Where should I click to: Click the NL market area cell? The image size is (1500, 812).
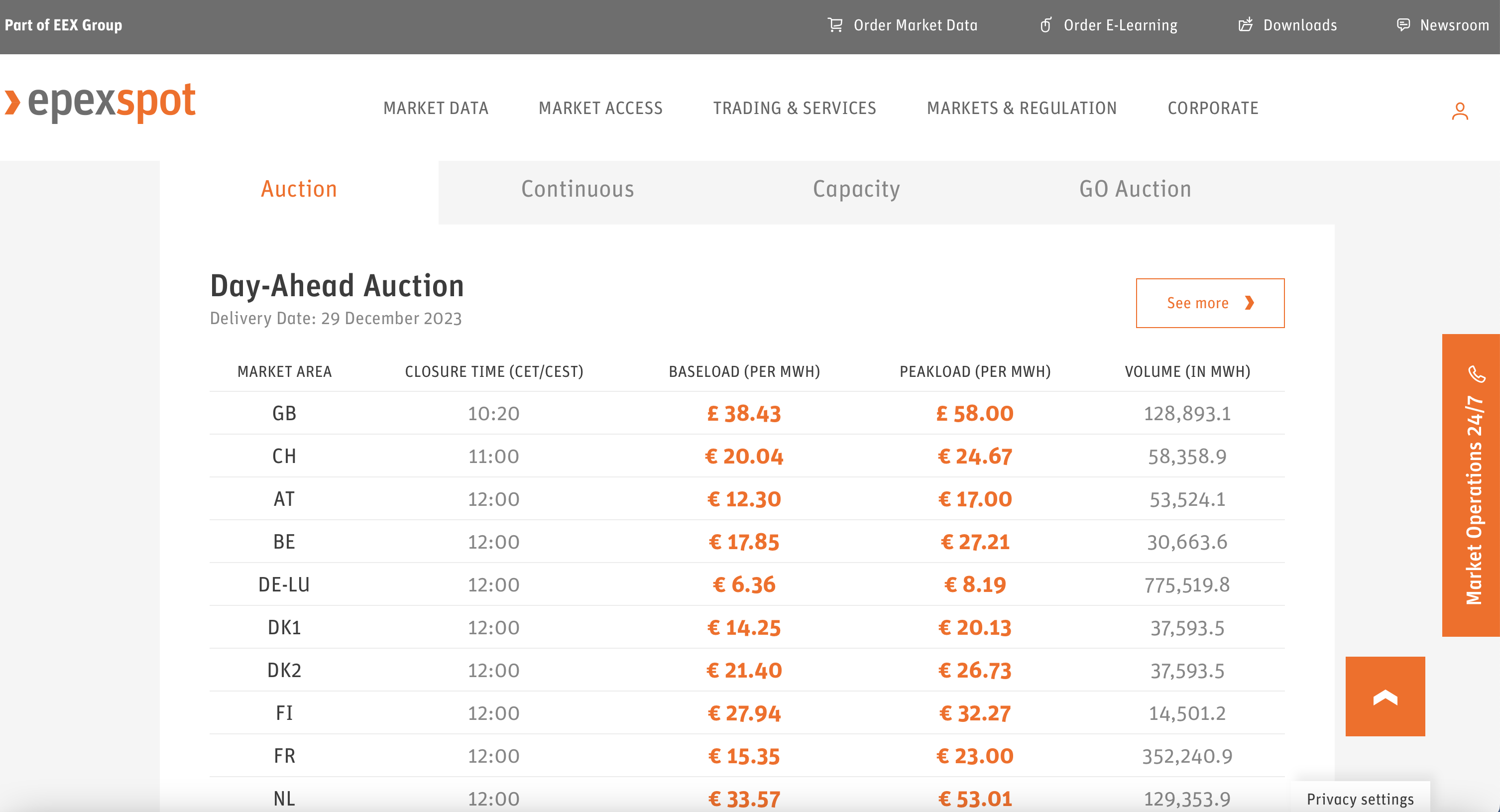[284, 799]
